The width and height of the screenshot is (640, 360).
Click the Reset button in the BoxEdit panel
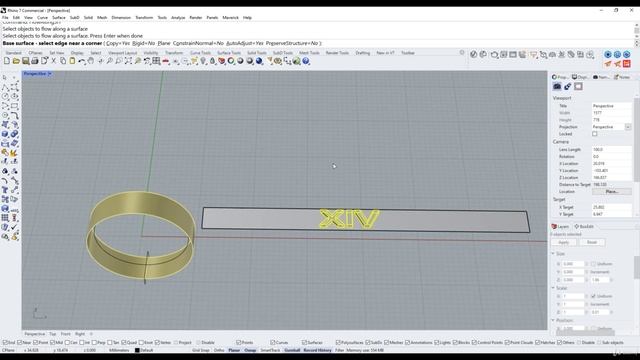tap(592, 242)
